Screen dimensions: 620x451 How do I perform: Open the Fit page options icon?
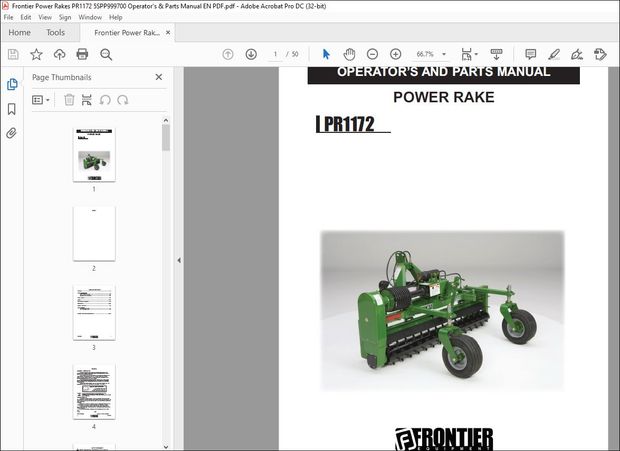(466, 54)
